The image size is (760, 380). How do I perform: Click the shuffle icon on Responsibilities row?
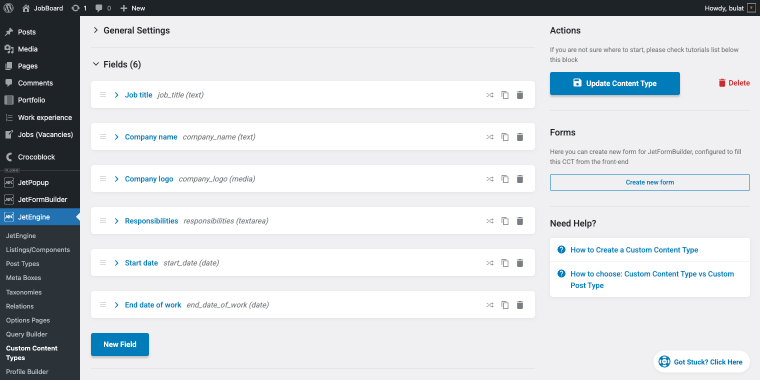pos(490,221)
